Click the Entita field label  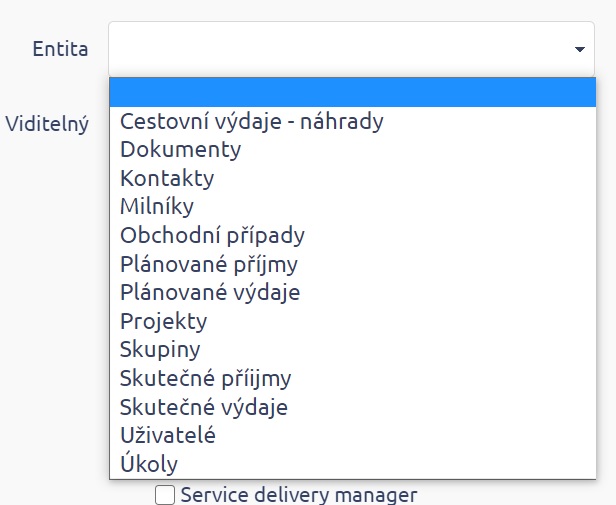(60, 49)
